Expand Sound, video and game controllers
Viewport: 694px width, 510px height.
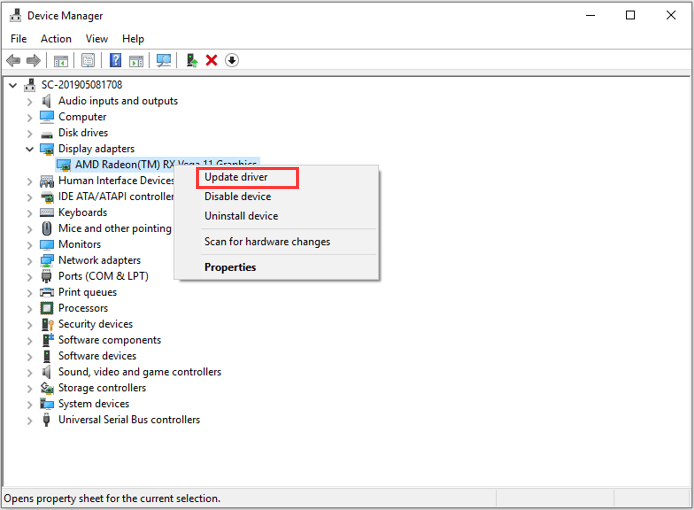pos(30,373)
